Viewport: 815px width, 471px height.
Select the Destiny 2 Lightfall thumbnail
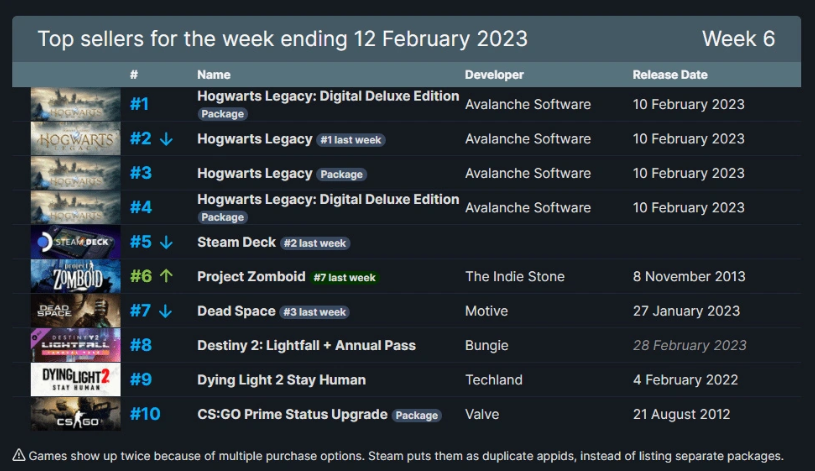click(75, 345)
